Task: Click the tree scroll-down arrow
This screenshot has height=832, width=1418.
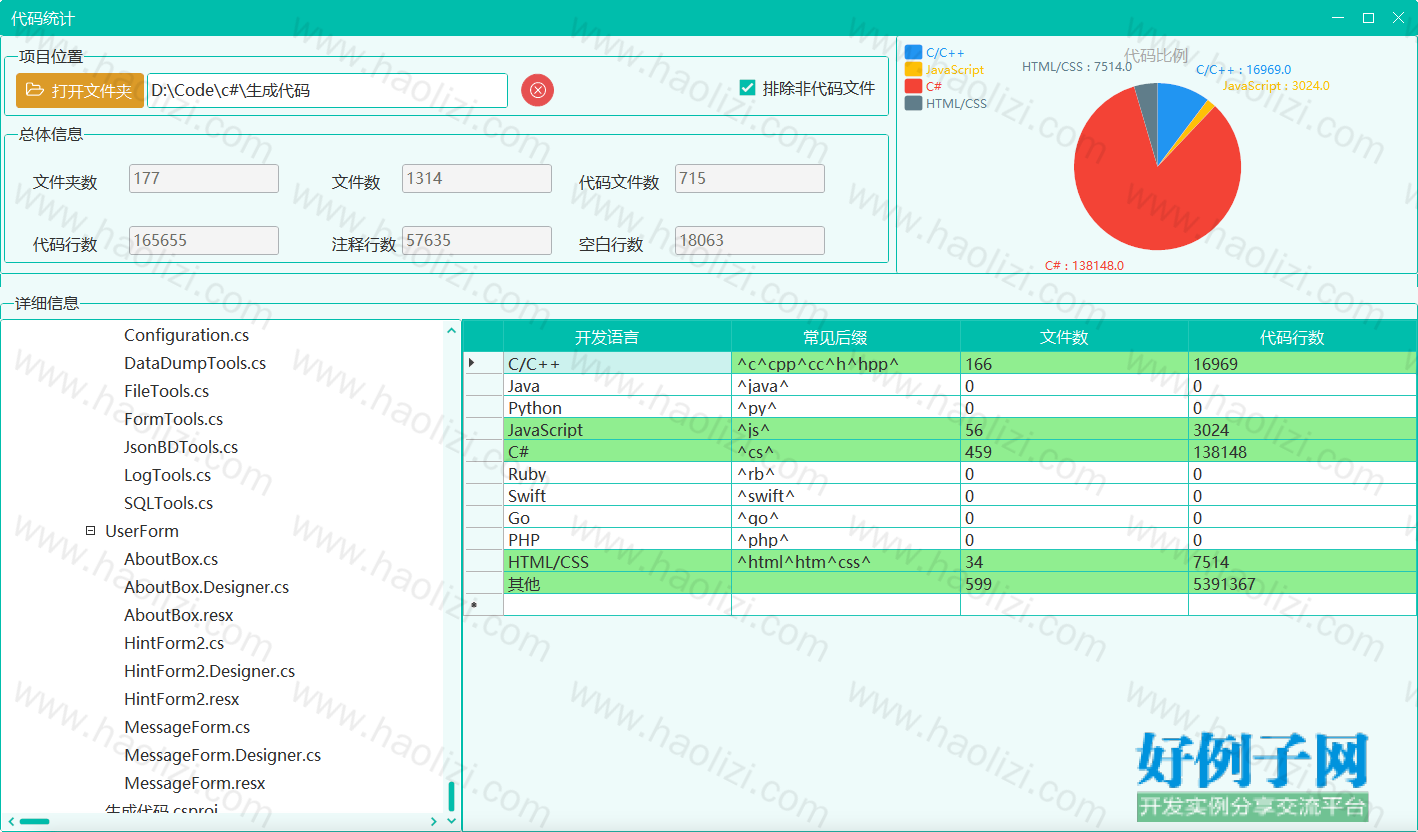Action: 451,821
